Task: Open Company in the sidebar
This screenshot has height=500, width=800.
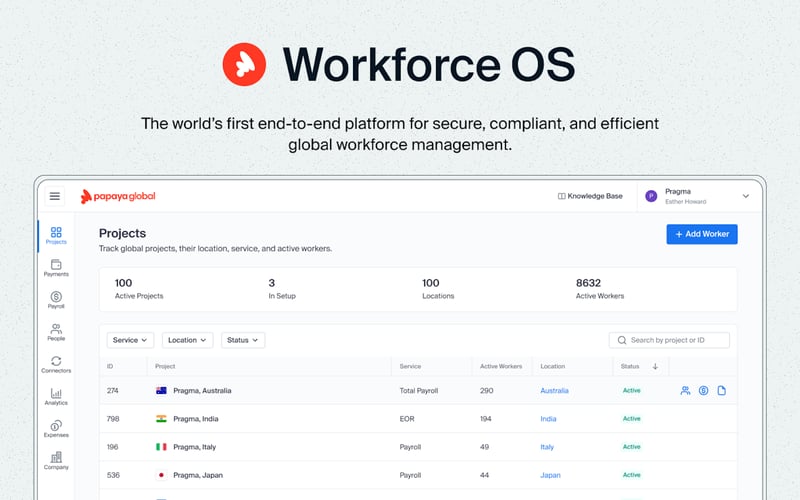Action: click(56, 461)
